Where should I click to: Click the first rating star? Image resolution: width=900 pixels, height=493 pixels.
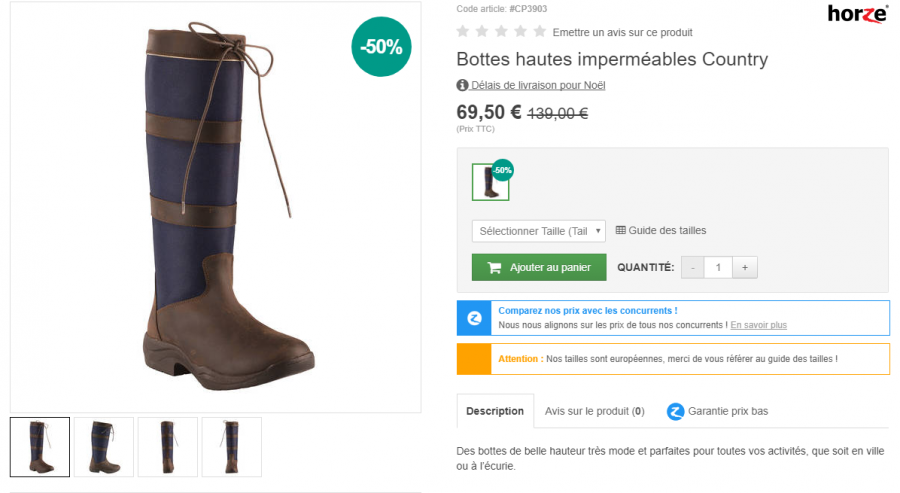pyautogui.click(x=463, y=32)
